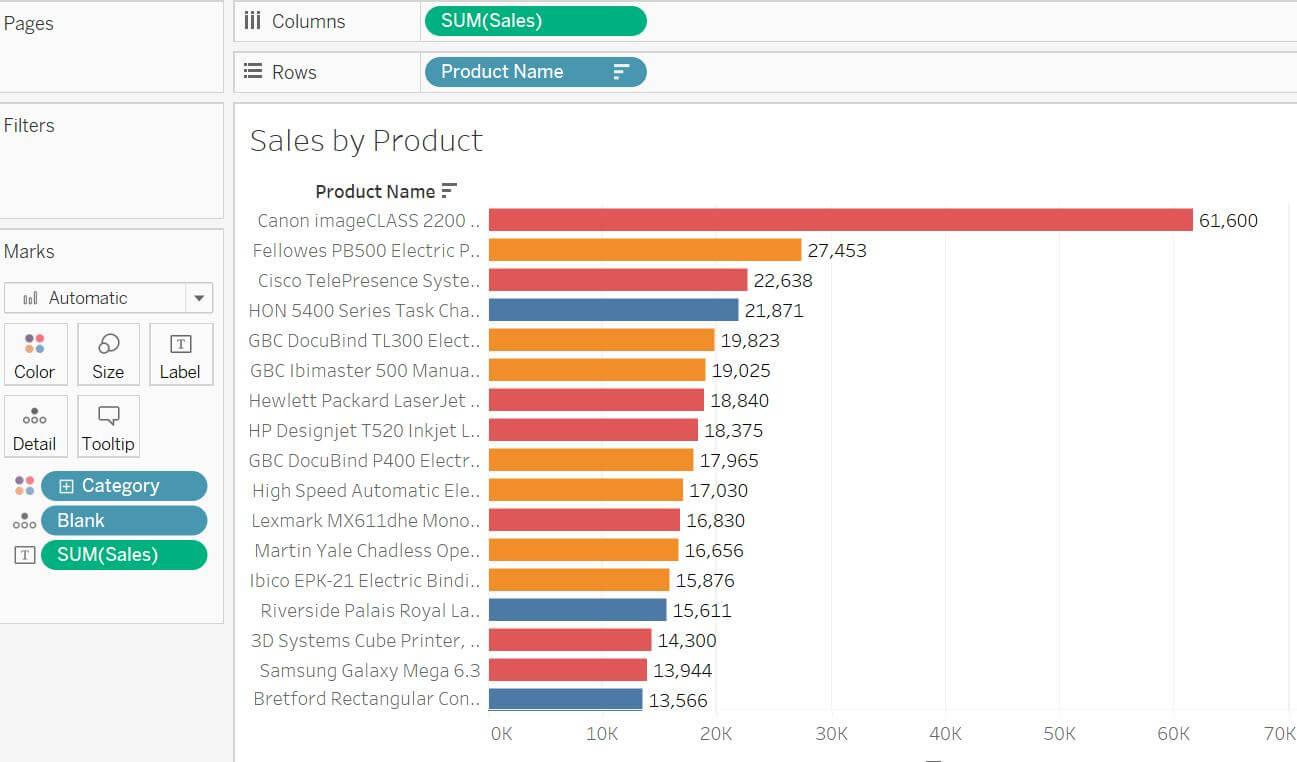Select the Fellowes PB500 orange bar

[x=645, y=250]
